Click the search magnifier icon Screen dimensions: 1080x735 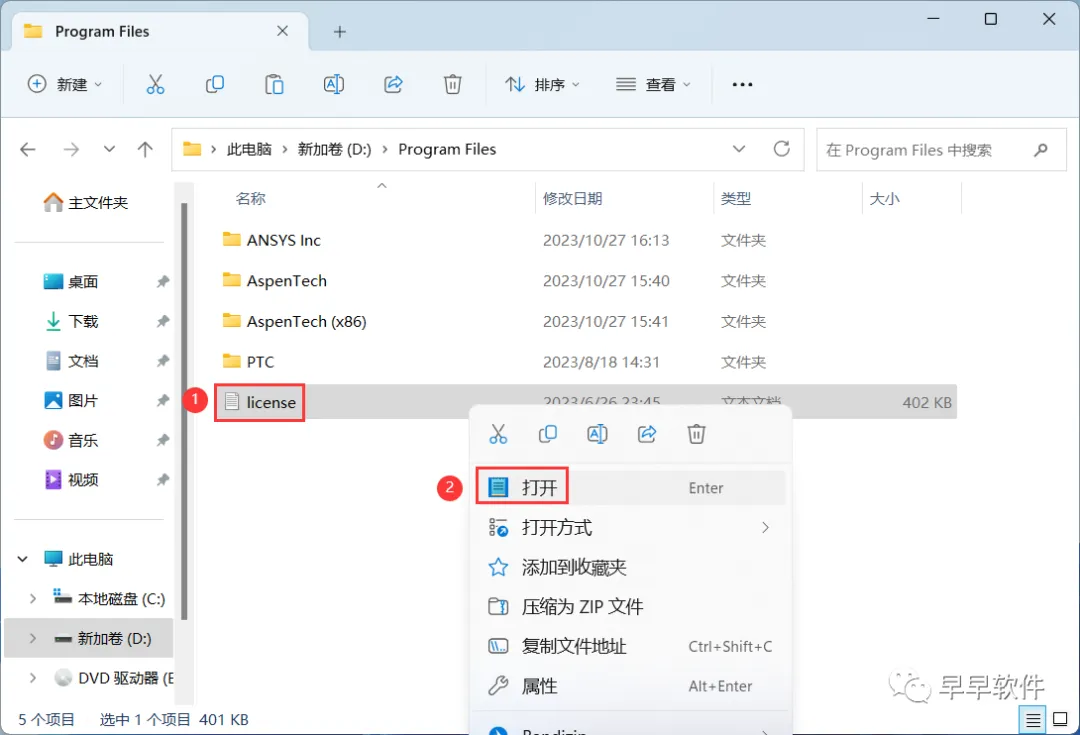(1041, 149)
